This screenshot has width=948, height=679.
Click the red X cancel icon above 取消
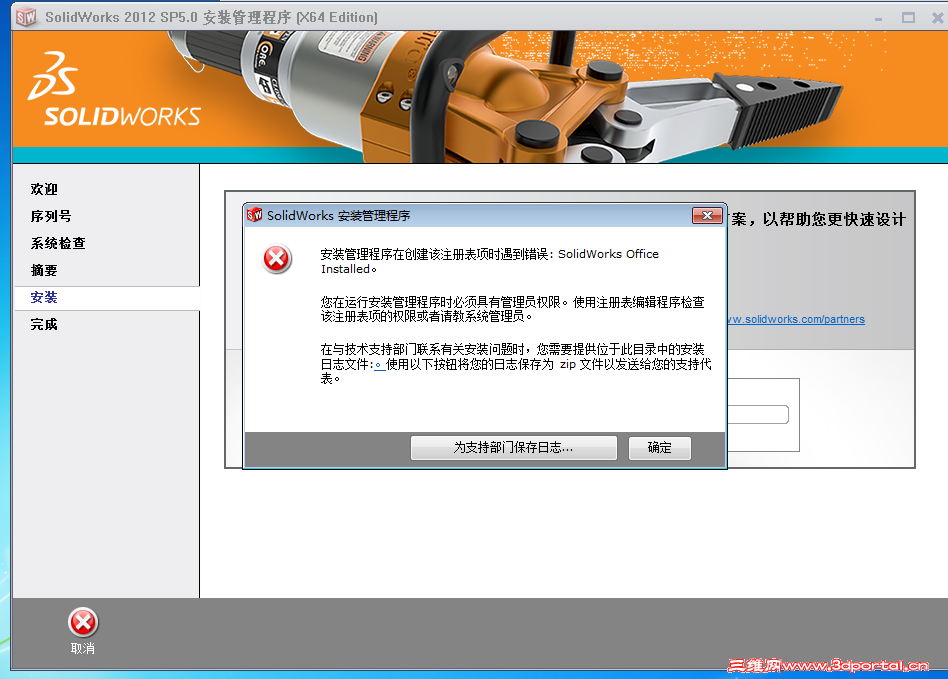click(83, 623)
